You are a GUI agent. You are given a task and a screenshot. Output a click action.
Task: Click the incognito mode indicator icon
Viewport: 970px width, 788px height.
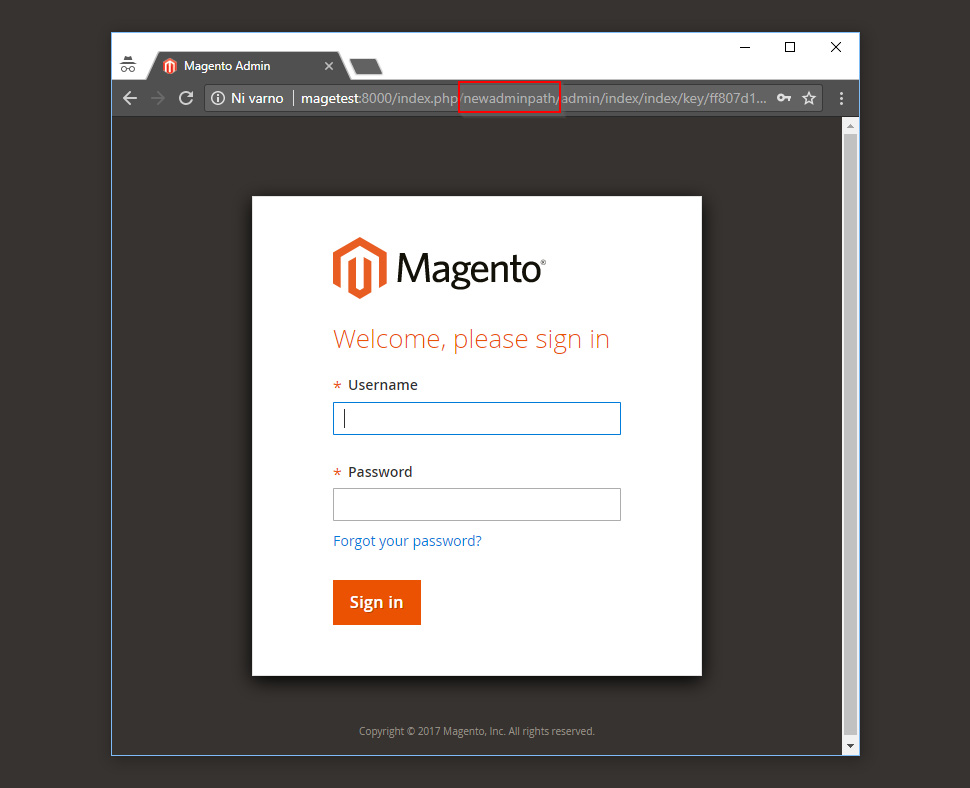[x=128, y=64]
